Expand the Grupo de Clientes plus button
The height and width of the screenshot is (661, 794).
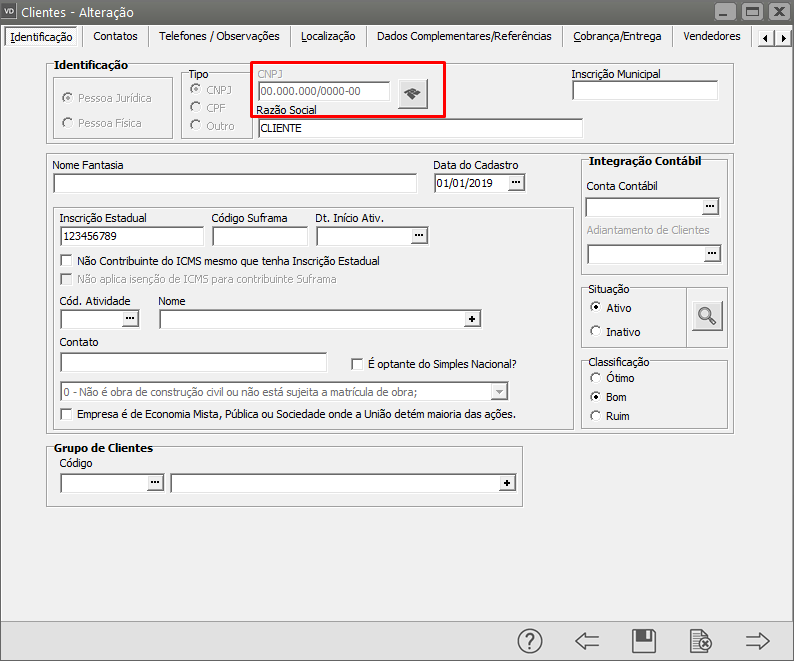507,483
